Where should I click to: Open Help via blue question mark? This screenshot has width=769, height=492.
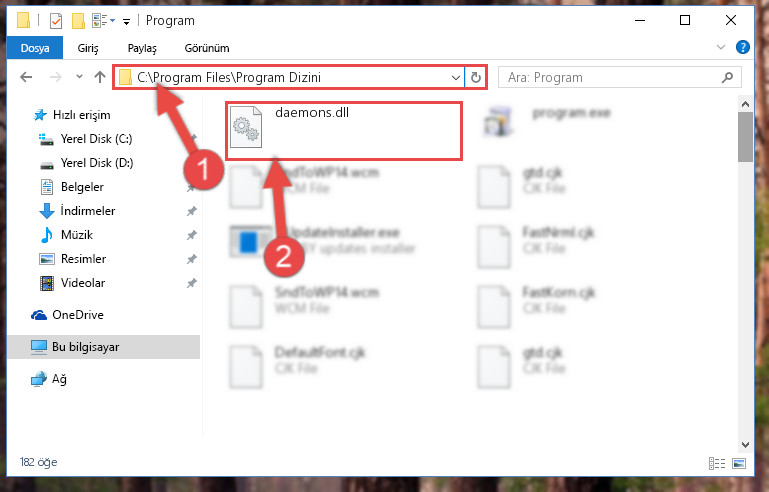pyautogui.click(x=743, y=47)
